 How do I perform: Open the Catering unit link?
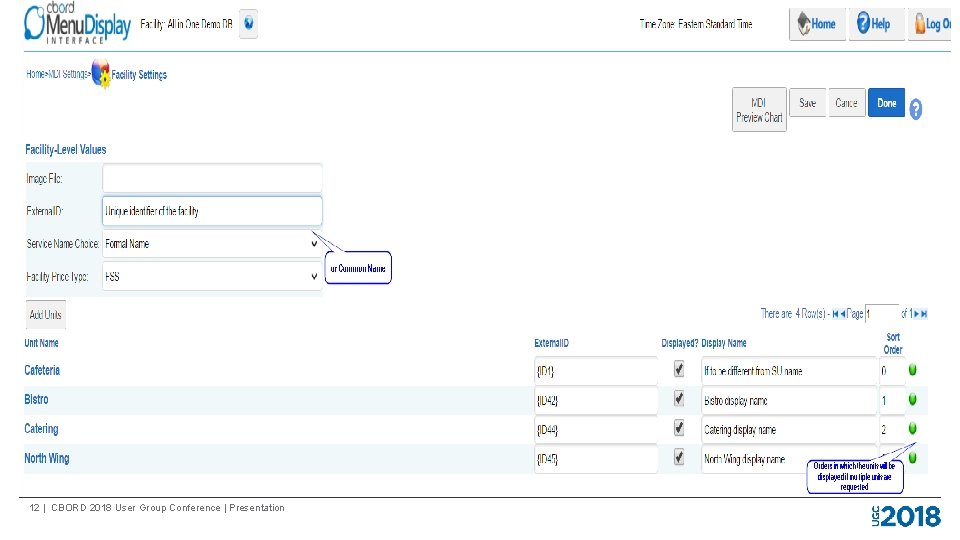[41, 429]
